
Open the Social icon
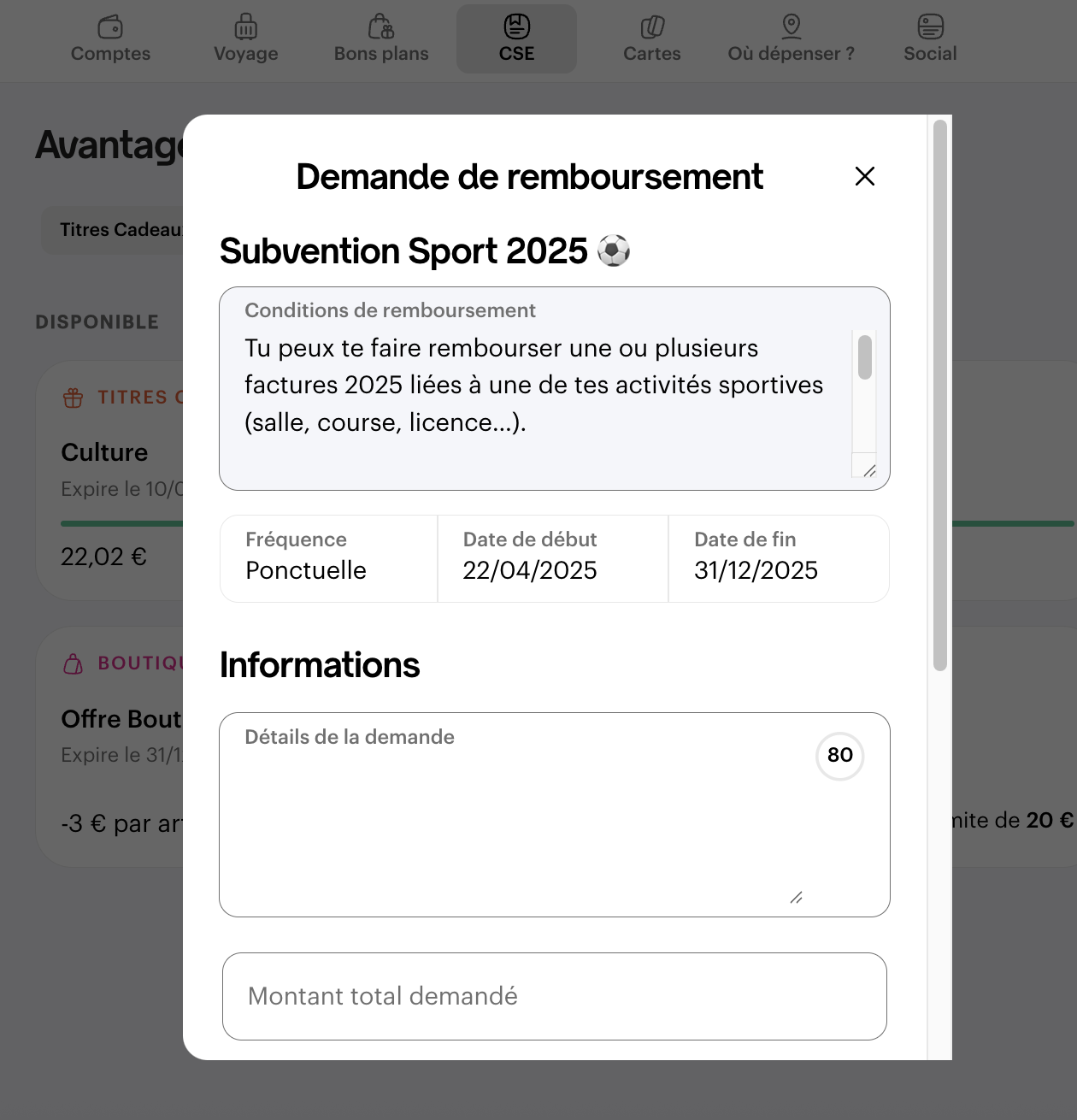(930, 27)
